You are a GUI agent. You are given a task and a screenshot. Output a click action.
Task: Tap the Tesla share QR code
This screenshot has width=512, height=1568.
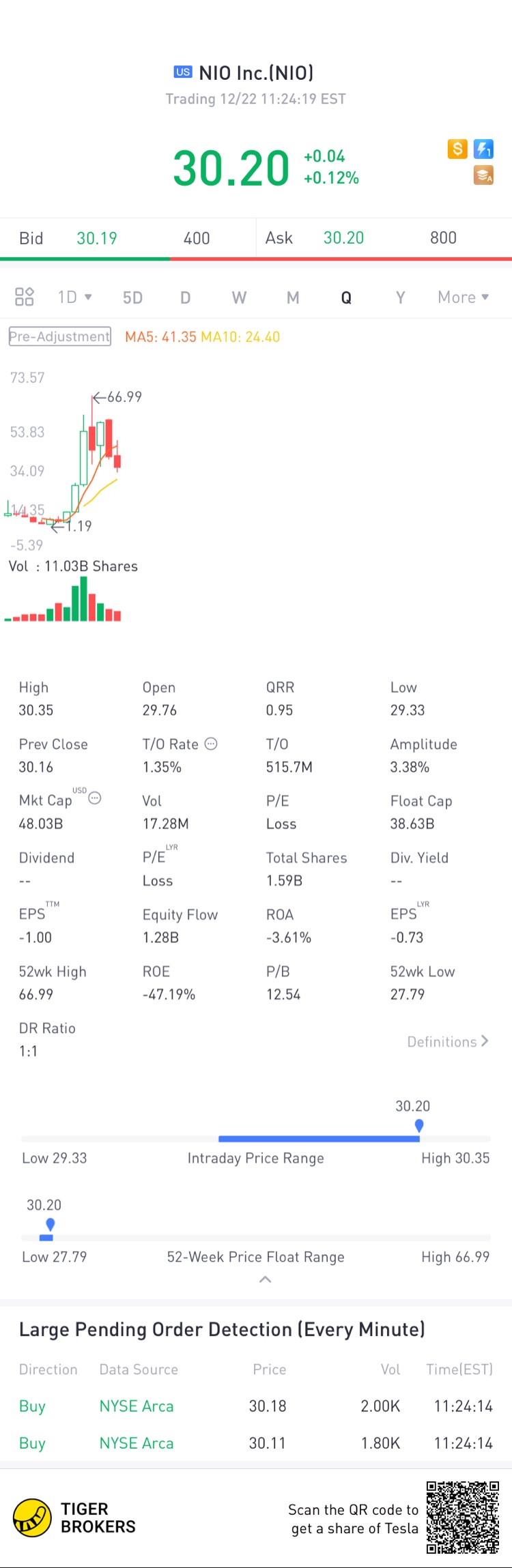[462, 1518]
